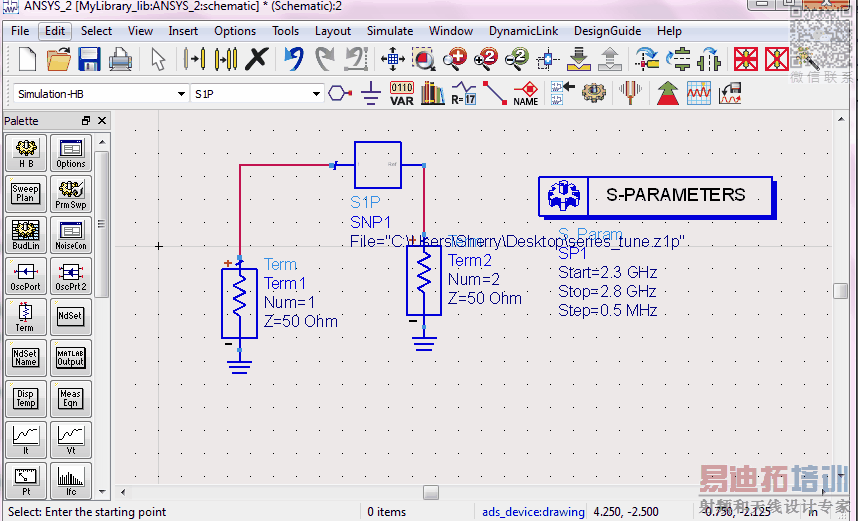The height and width of the screenshot is (521, 858).
Task: Open component library books icon
Action: pyautogui.click(x=432, y=94)
